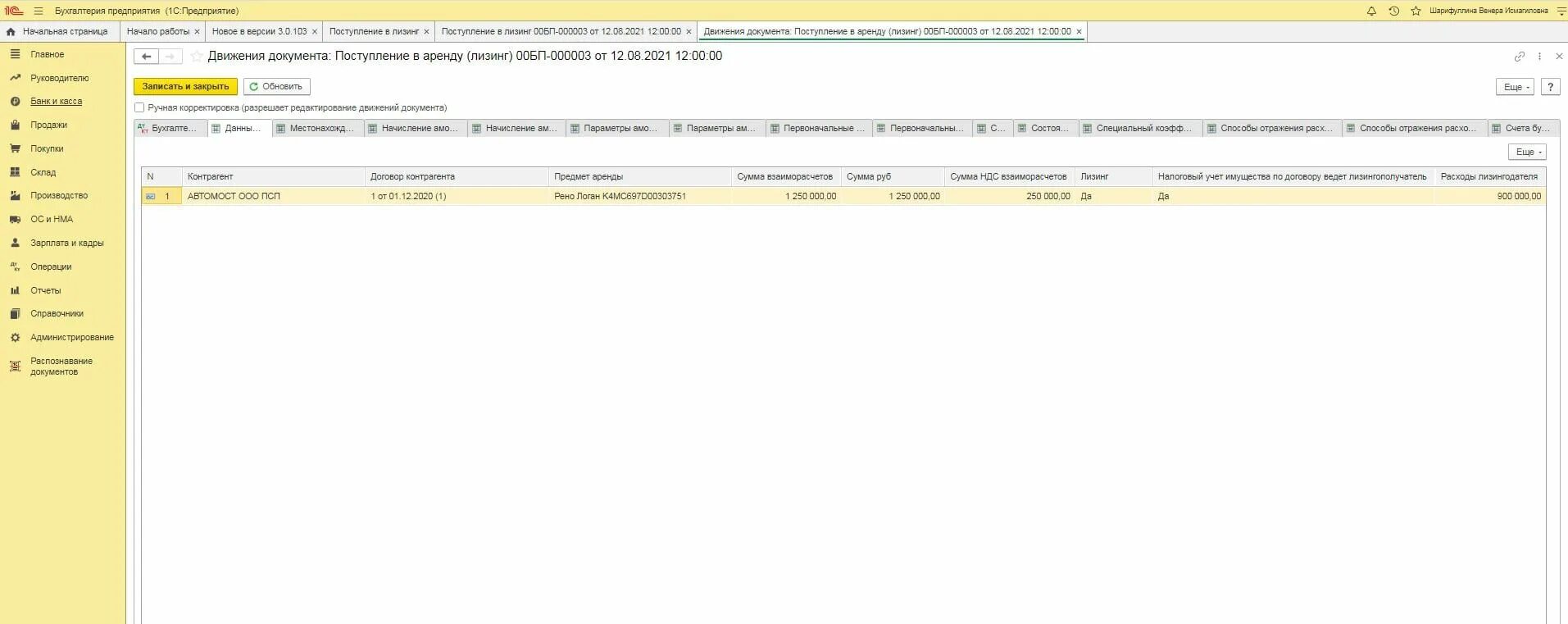Click Записать и закрыть button
Image resolution: width=1568 pixels, height=624 pixels.
pyautogui.click(x=185, y=86)
